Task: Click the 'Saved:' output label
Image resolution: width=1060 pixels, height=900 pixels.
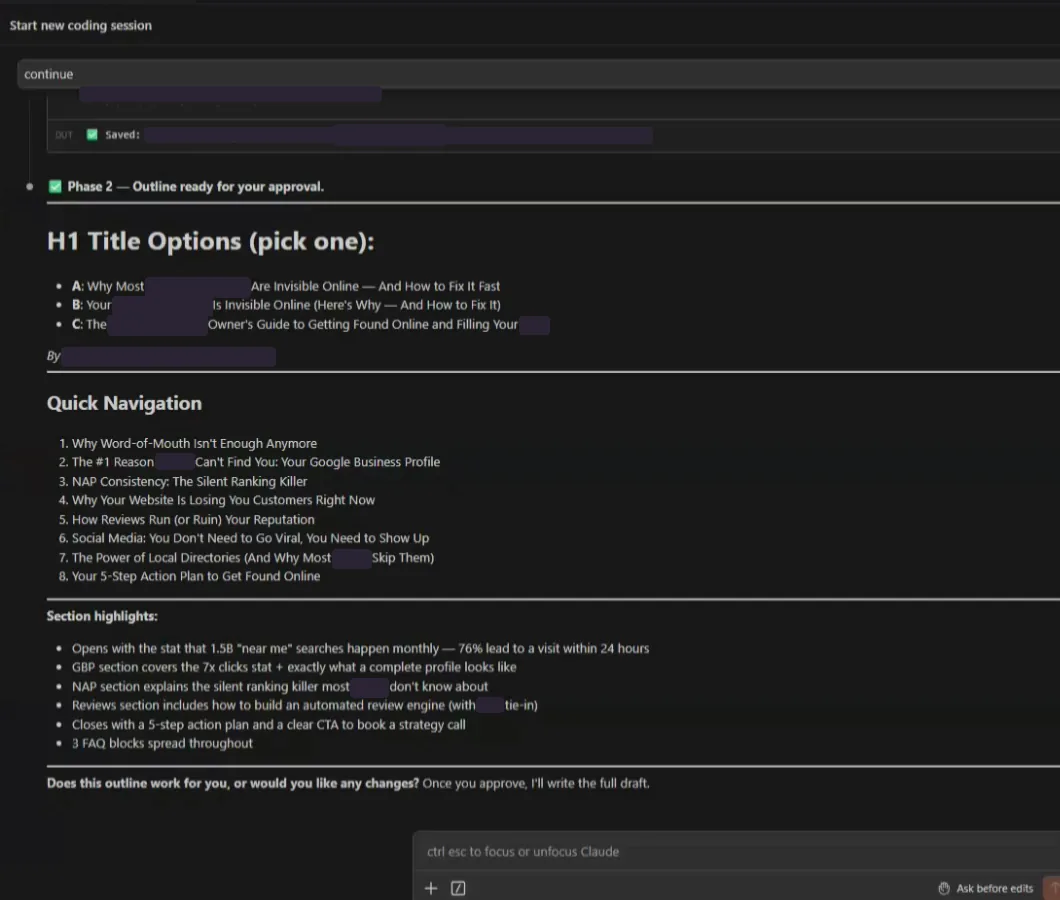Action: tap(122, 135)
